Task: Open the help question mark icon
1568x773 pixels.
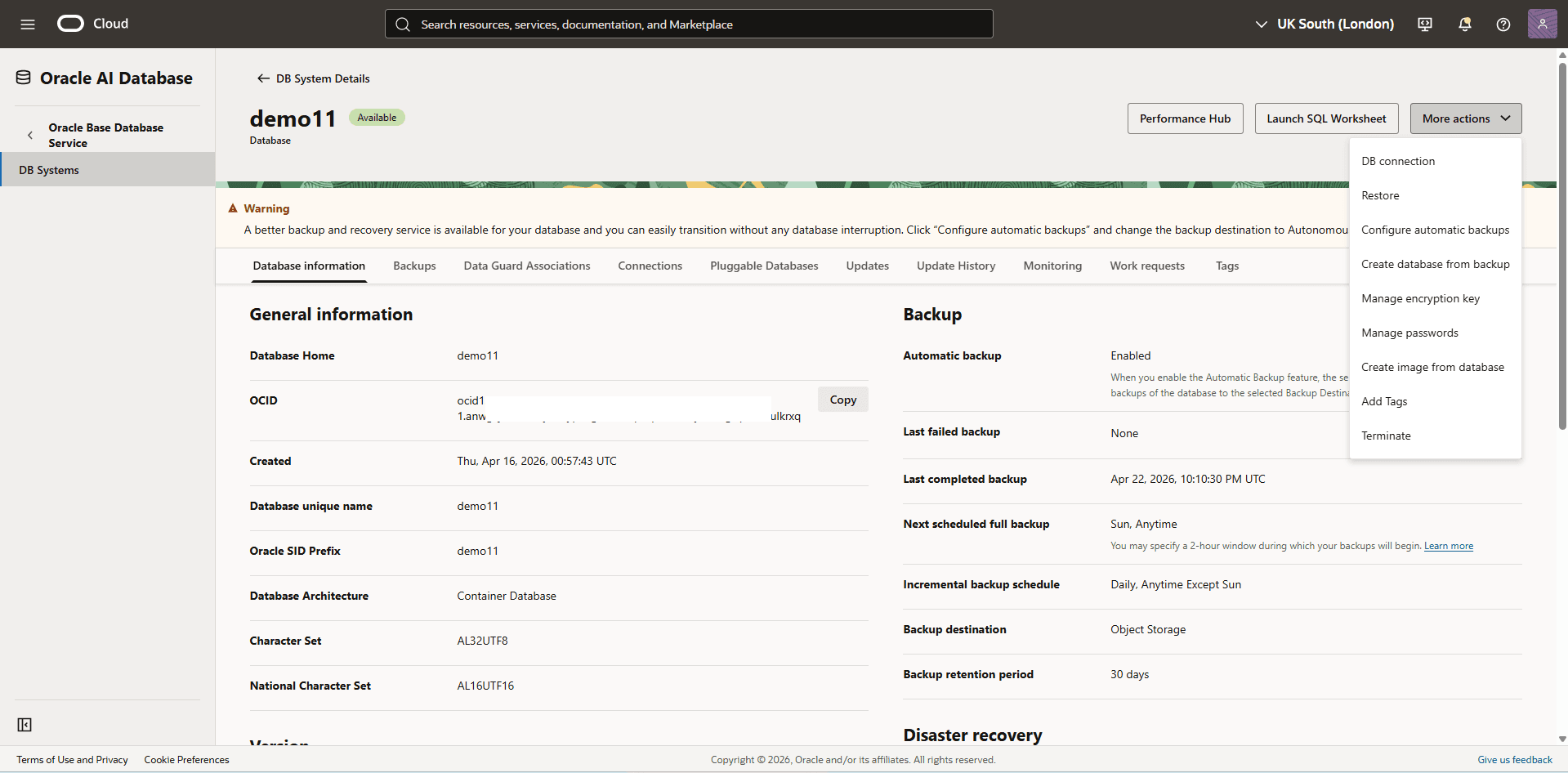Action: (1503, 25)
